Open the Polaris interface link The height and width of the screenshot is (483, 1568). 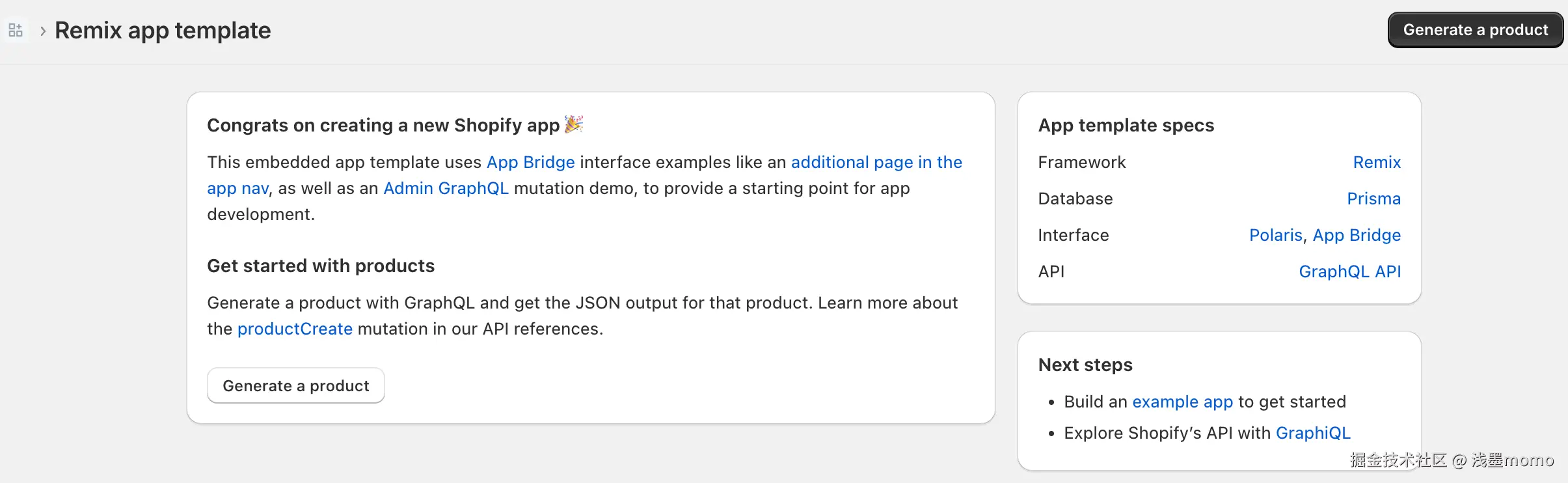[x=1275, y=235]
